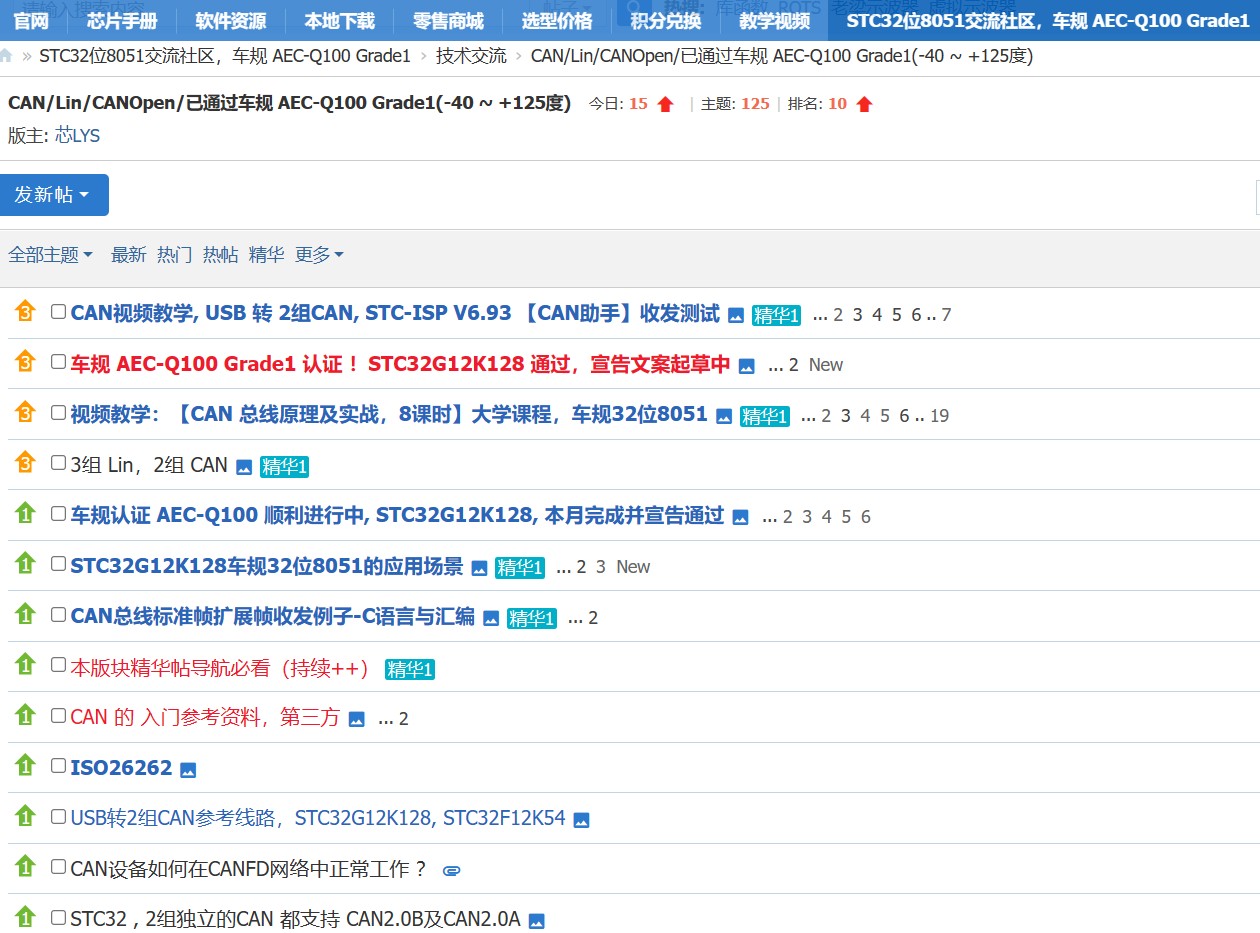Click paperclip attachment icon after CANFD网络 thread
Viewport: 1260px width, 933px height.
[x=451, y=871]
